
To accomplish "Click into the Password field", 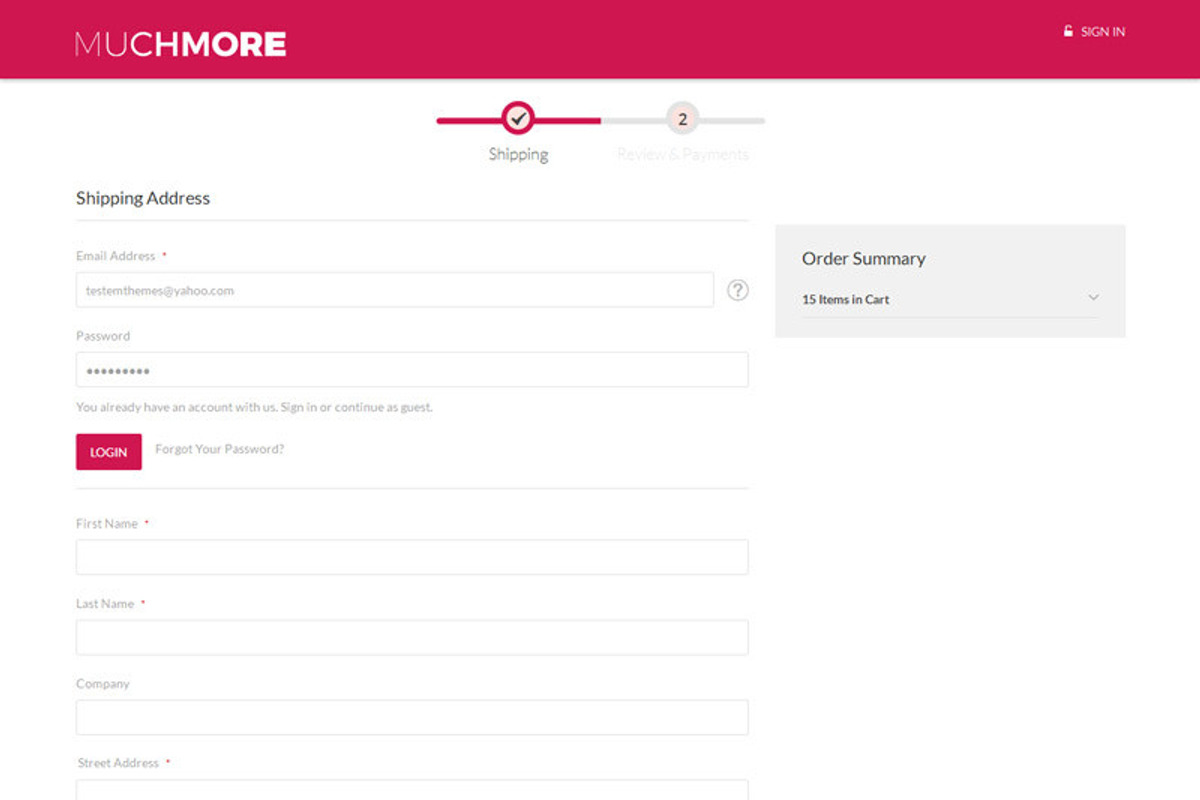I will [411, 370].
